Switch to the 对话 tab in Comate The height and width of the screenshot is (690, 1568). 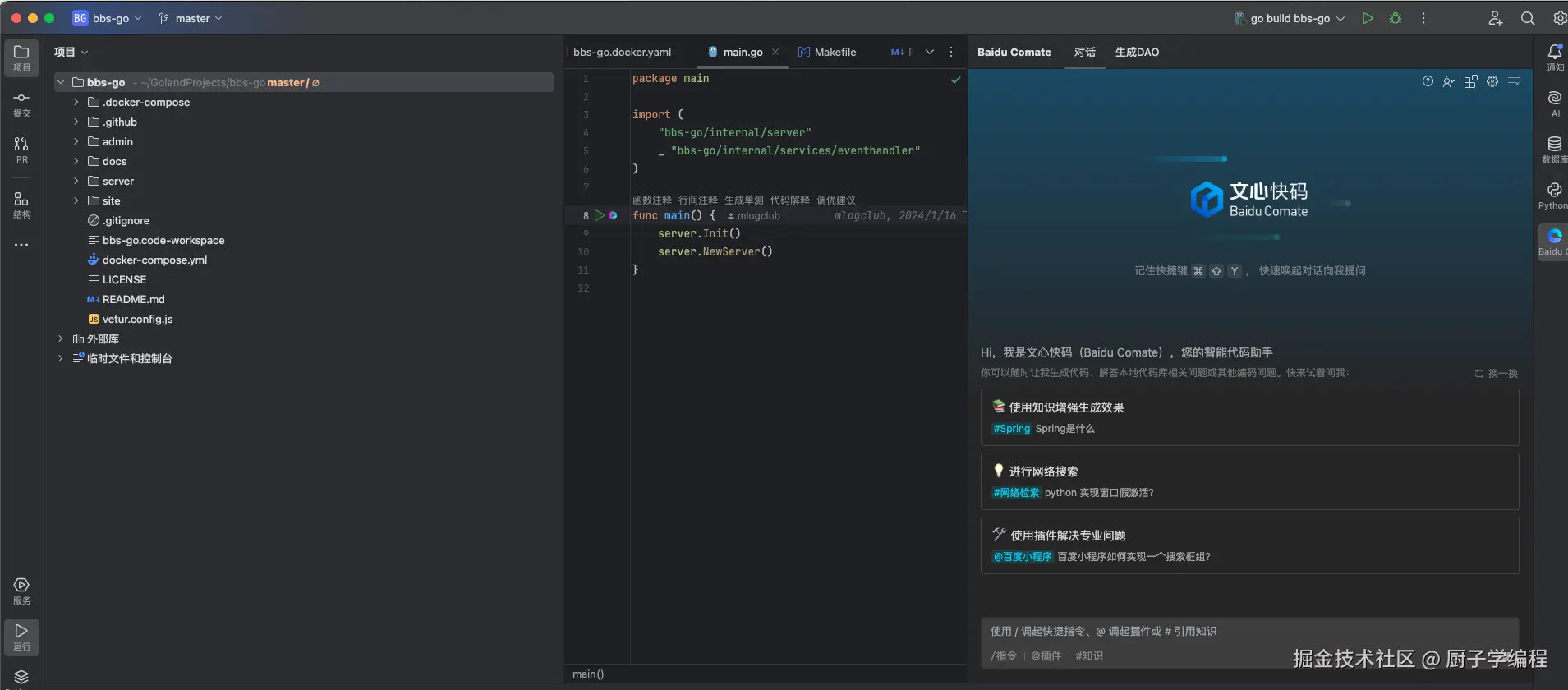(1084, 52)
